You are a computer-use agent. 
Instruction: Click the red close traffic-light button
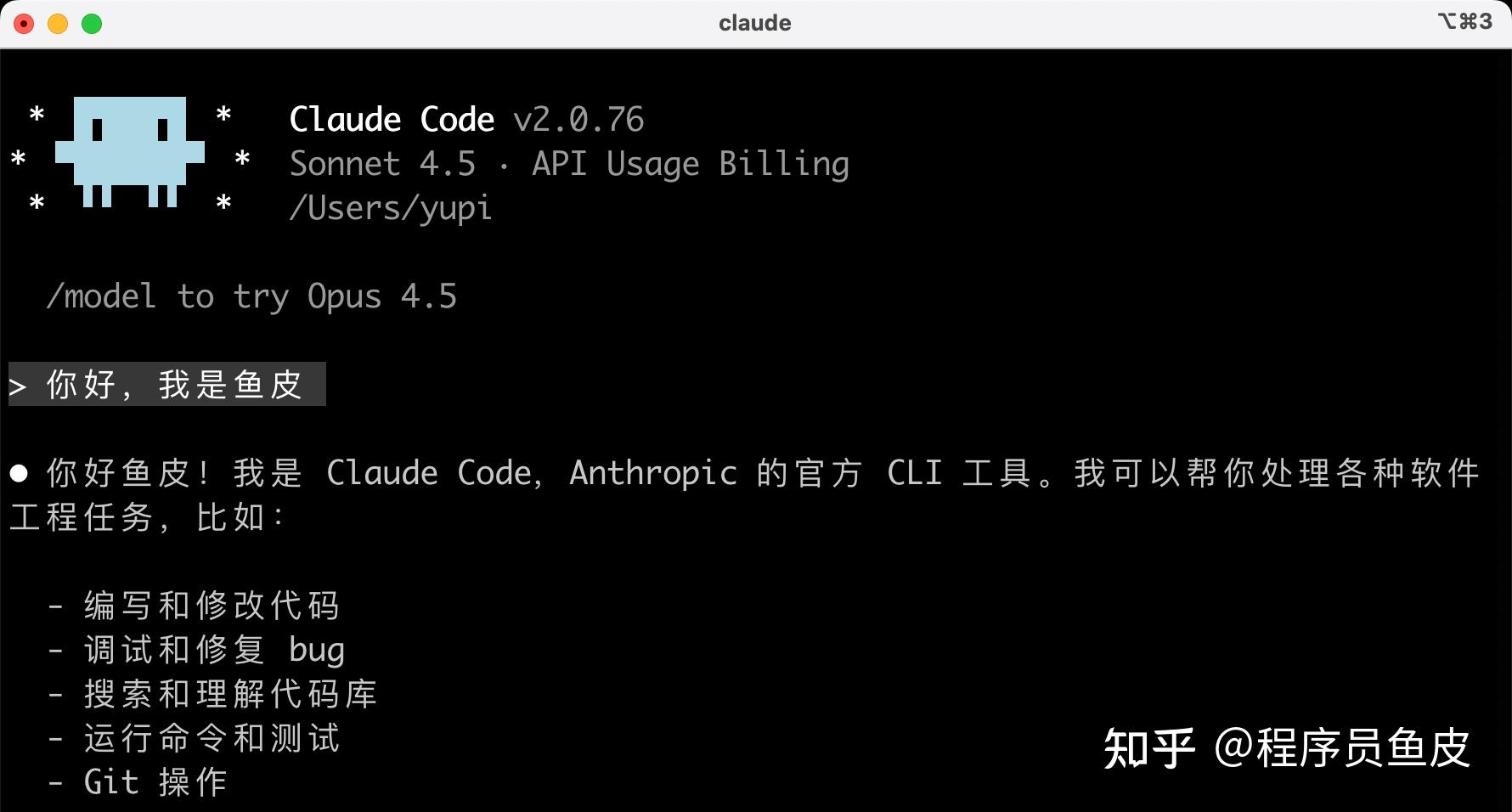click(x=25, y=23)
